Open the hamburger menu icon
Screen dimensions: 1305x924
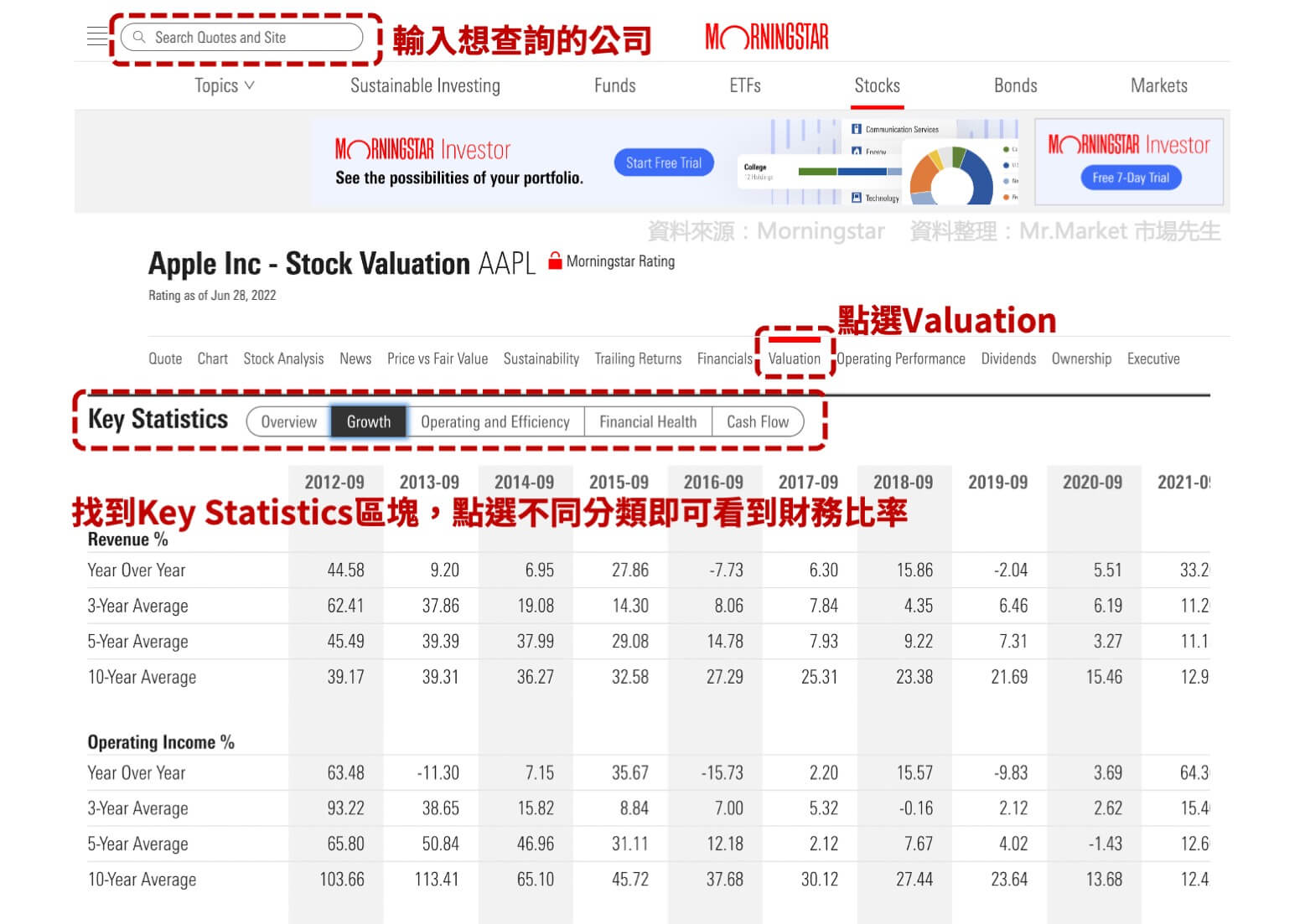pyautogui.click(x=97, y=36)
